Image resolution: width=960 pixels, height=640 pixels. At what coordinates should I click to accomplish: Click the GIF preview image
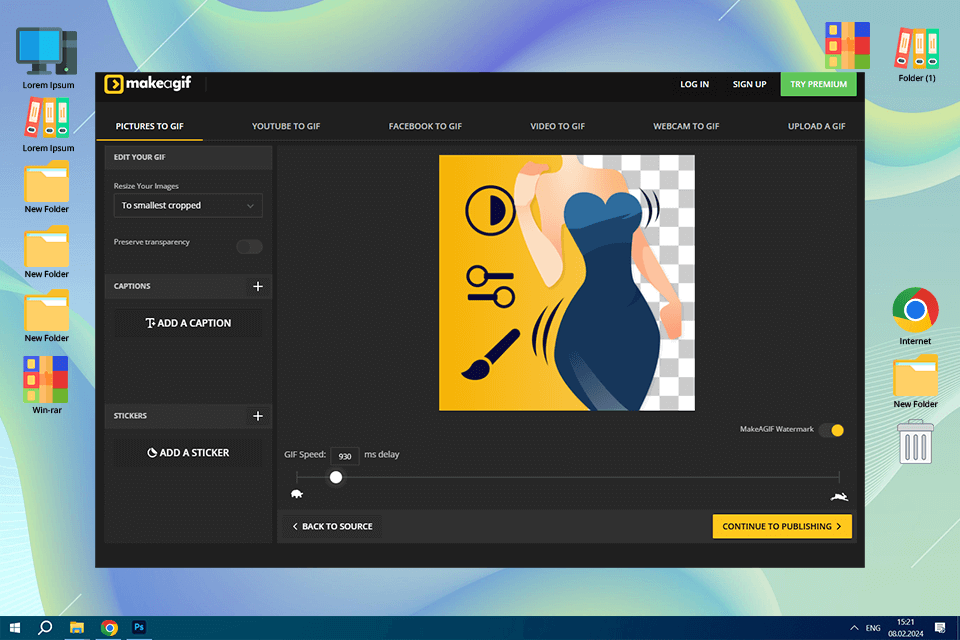567,282
